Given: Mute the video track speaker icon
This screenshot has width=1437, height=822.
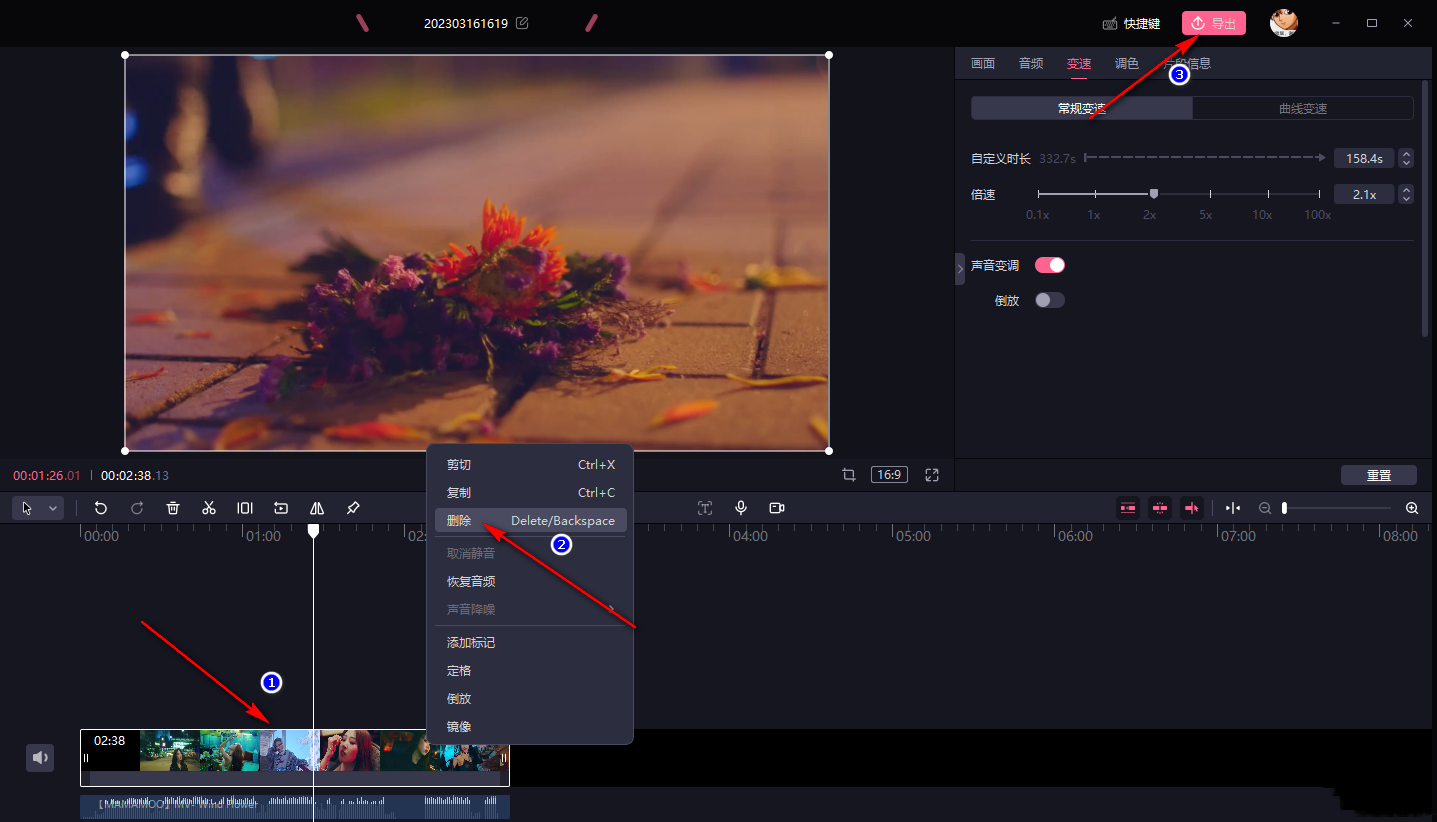Looking at the screenshot, I should point(40,758).
